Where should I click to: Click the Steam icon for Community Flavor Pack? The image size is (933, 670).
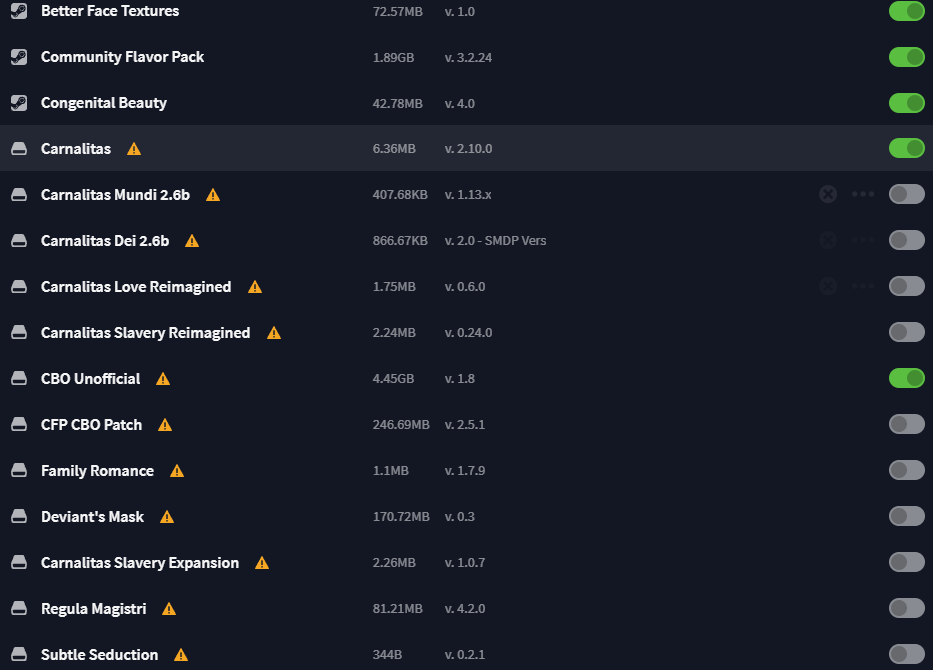point(19,57)
